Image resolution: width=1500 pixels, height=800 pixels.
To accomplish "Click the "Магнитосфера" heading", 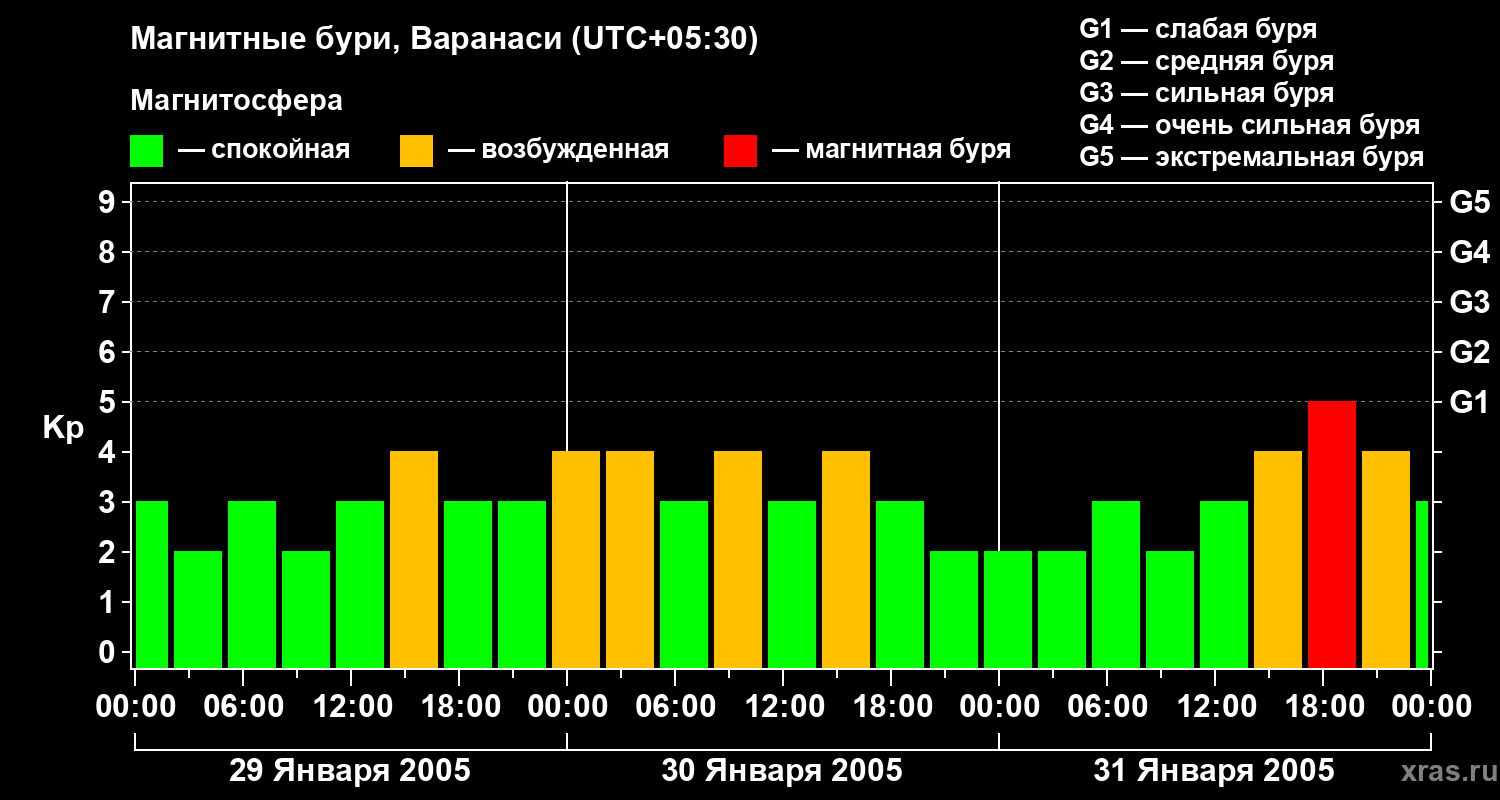I will 237,100.
